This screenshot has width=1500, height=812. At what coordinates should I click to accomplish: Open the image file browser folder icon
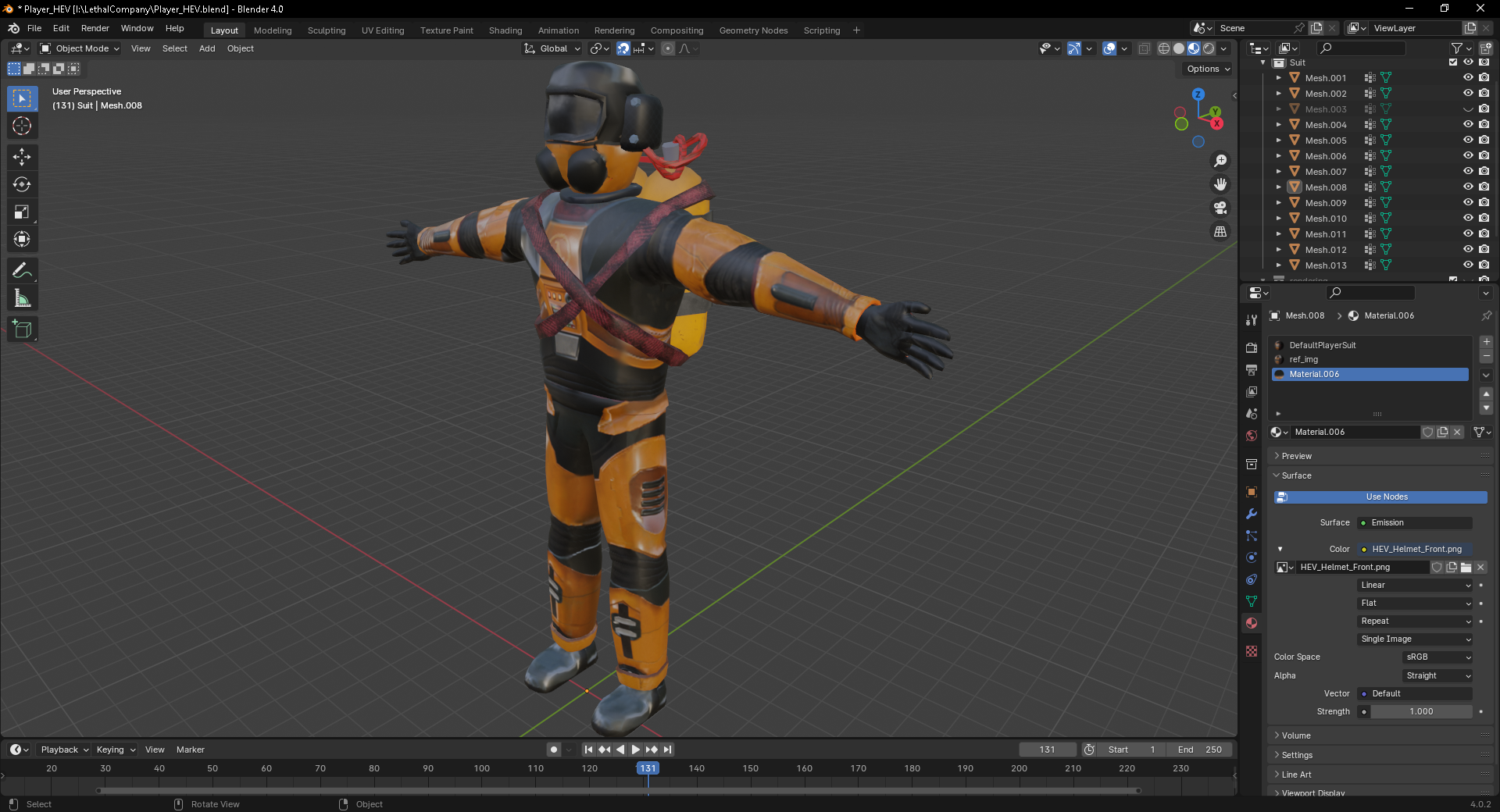(x=1466, y=568)
